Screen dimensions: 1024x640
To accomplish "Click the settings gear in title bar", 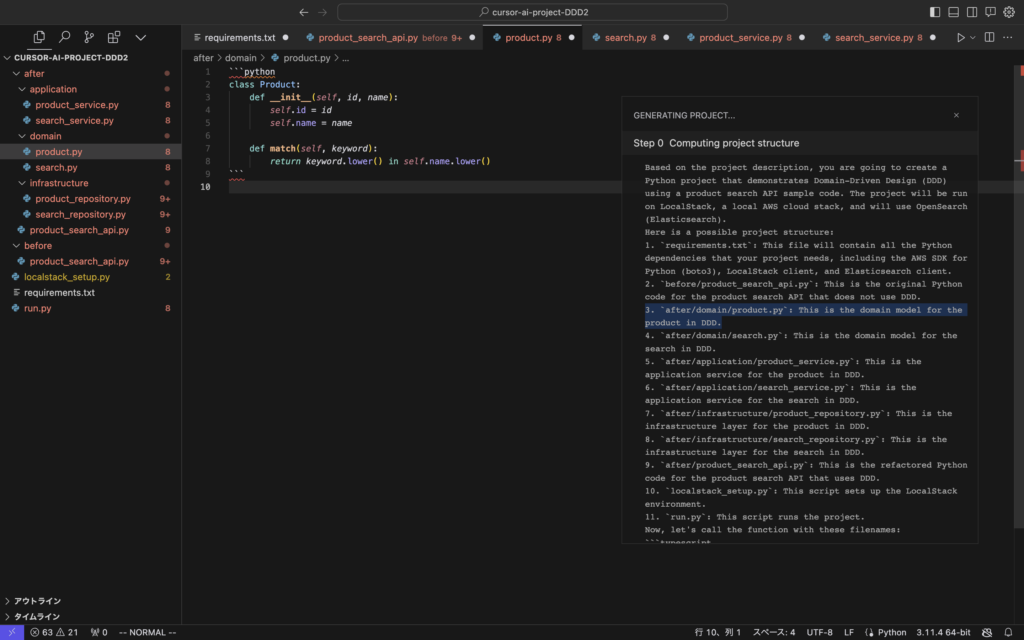I will pos(1008,12).
